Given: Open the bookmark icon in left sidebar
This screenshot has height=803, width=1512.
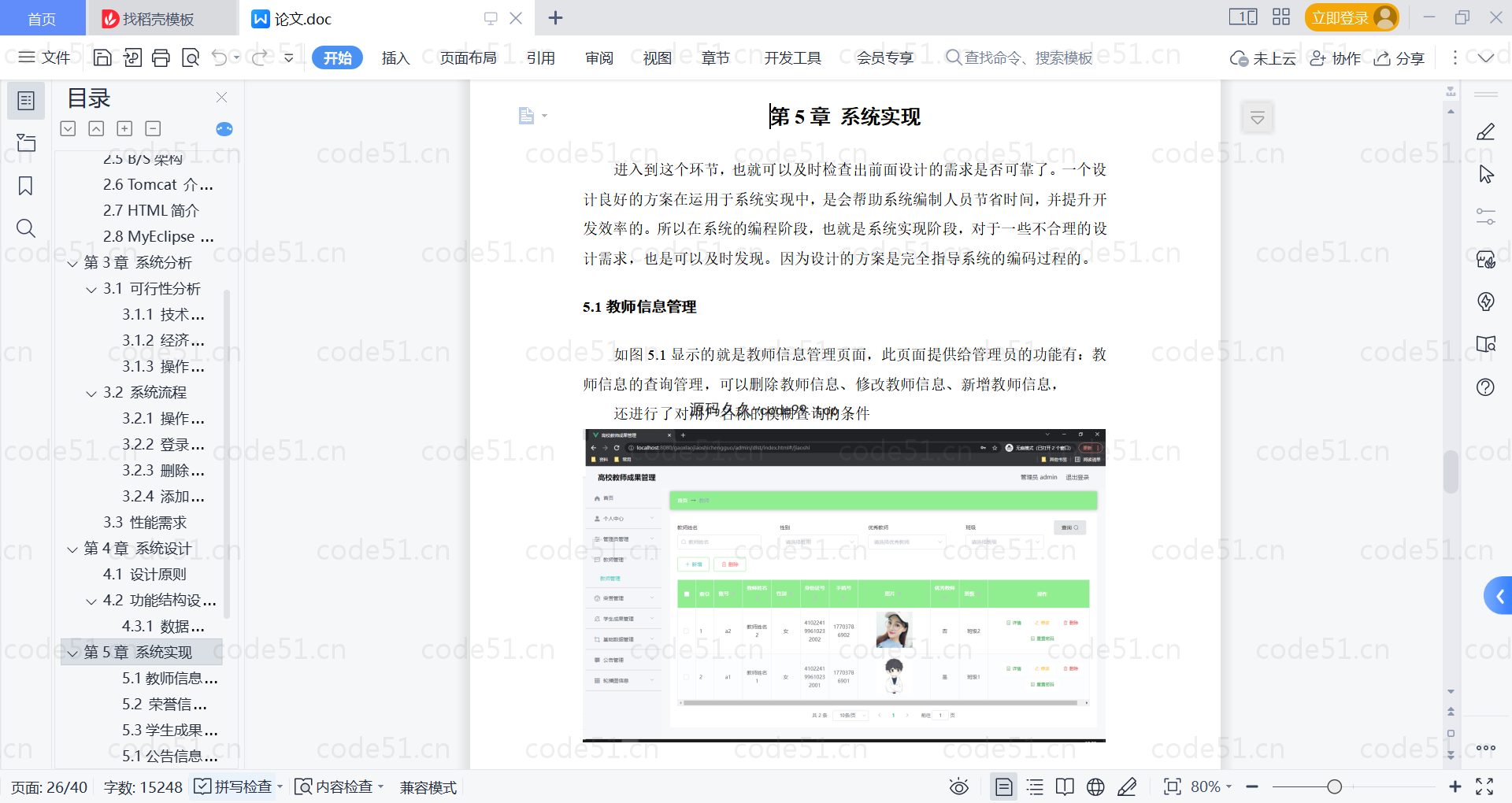Looking at the screenshot, I should tap(26, 186).
